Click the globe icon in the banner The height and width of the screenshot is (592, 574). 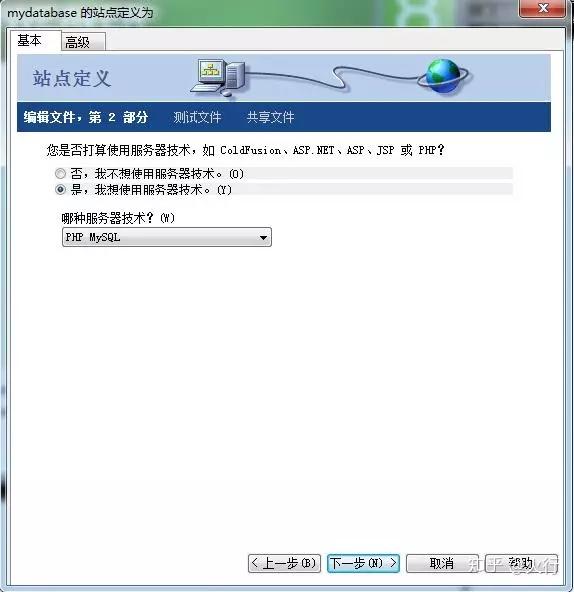(x=443, y=76)
